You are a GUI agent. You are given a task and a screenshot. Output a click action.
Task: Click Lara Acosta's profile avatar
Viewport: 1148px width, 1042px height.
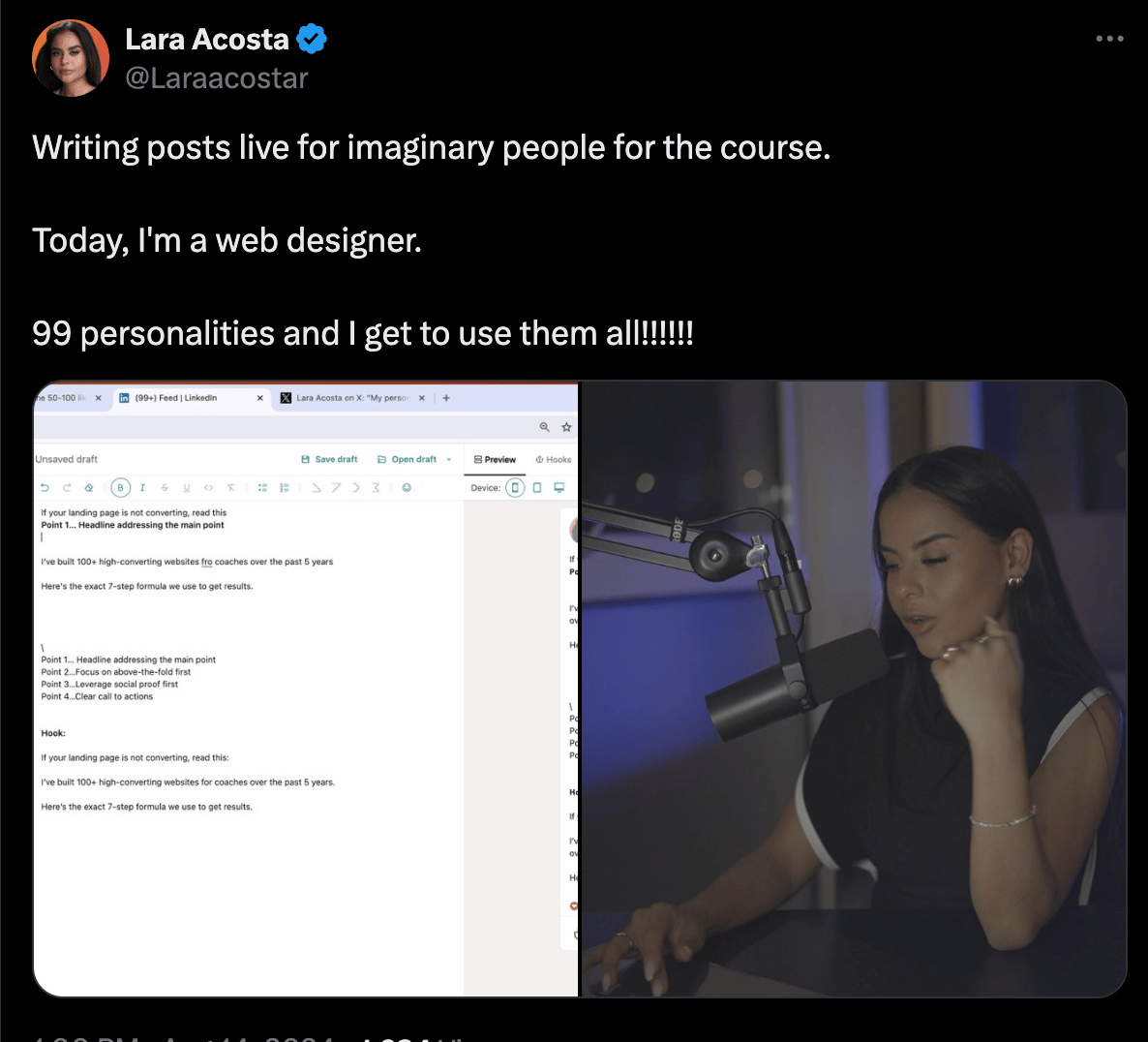coord(71,58)
